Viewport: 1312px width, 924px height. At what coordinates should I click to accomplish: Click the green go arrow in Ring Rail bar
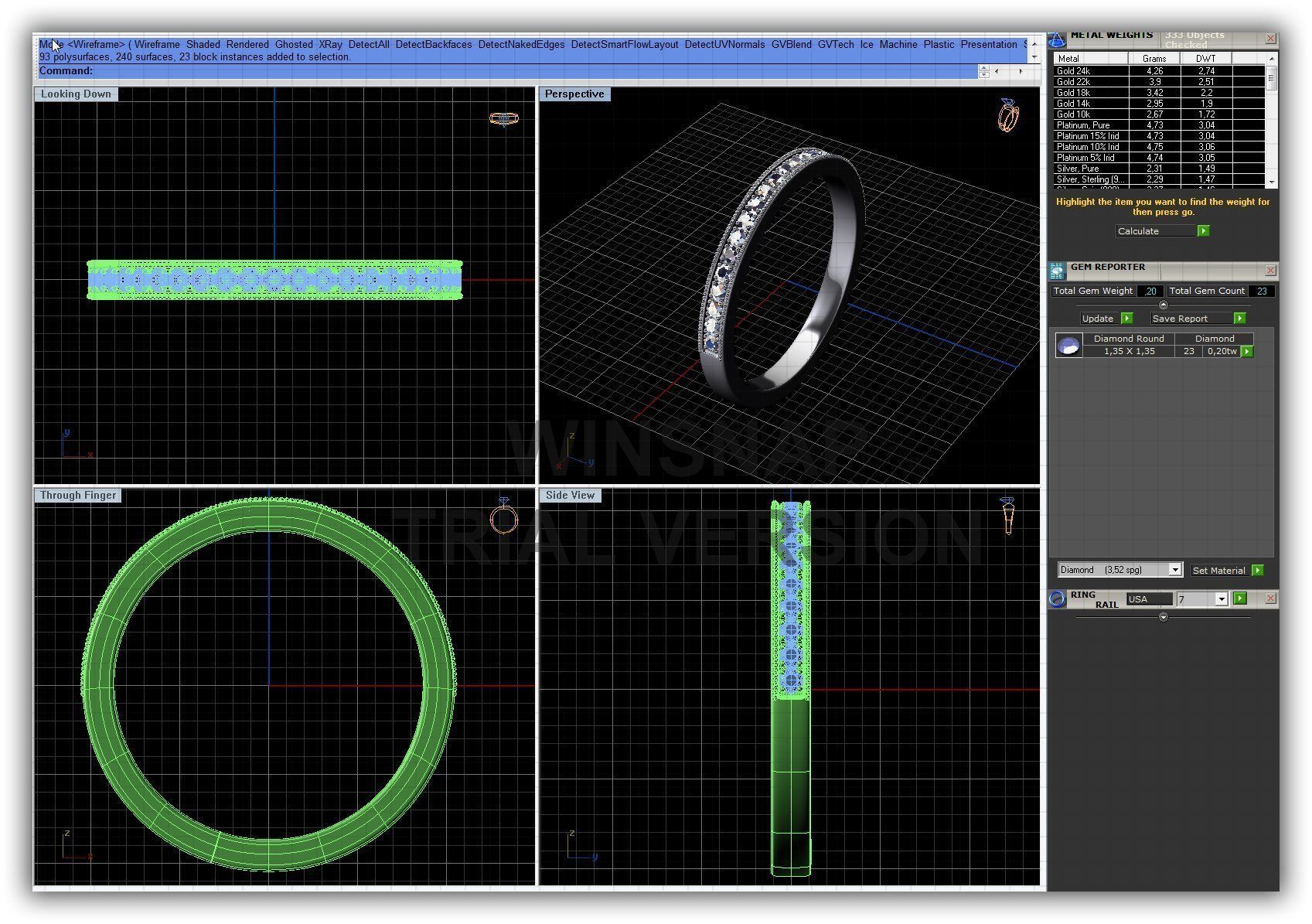pyautogui.click(x=1240, y=598)
